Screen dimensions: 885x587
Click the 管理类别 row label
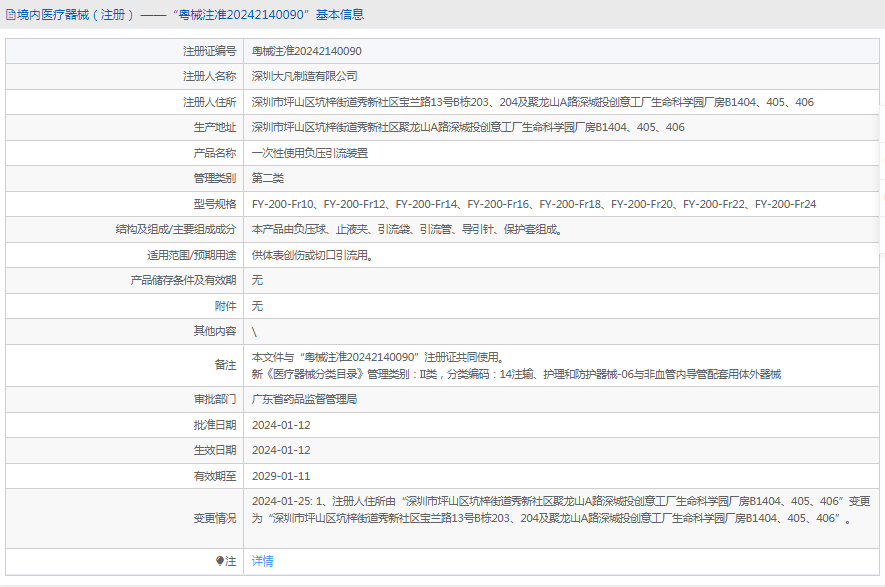point(215,178)
